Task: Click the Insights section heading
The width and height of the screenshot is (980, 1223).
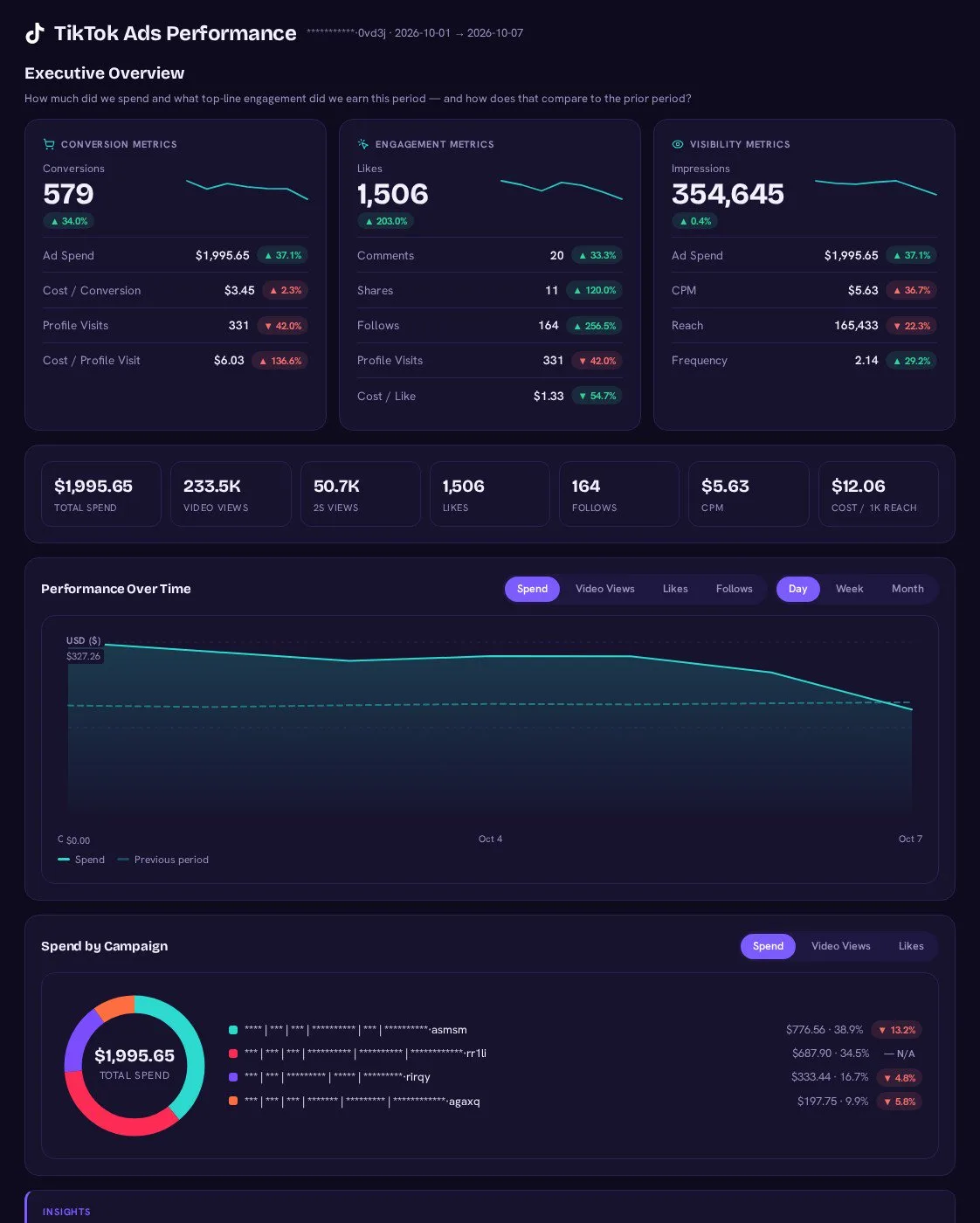Action: [66, 1212]
